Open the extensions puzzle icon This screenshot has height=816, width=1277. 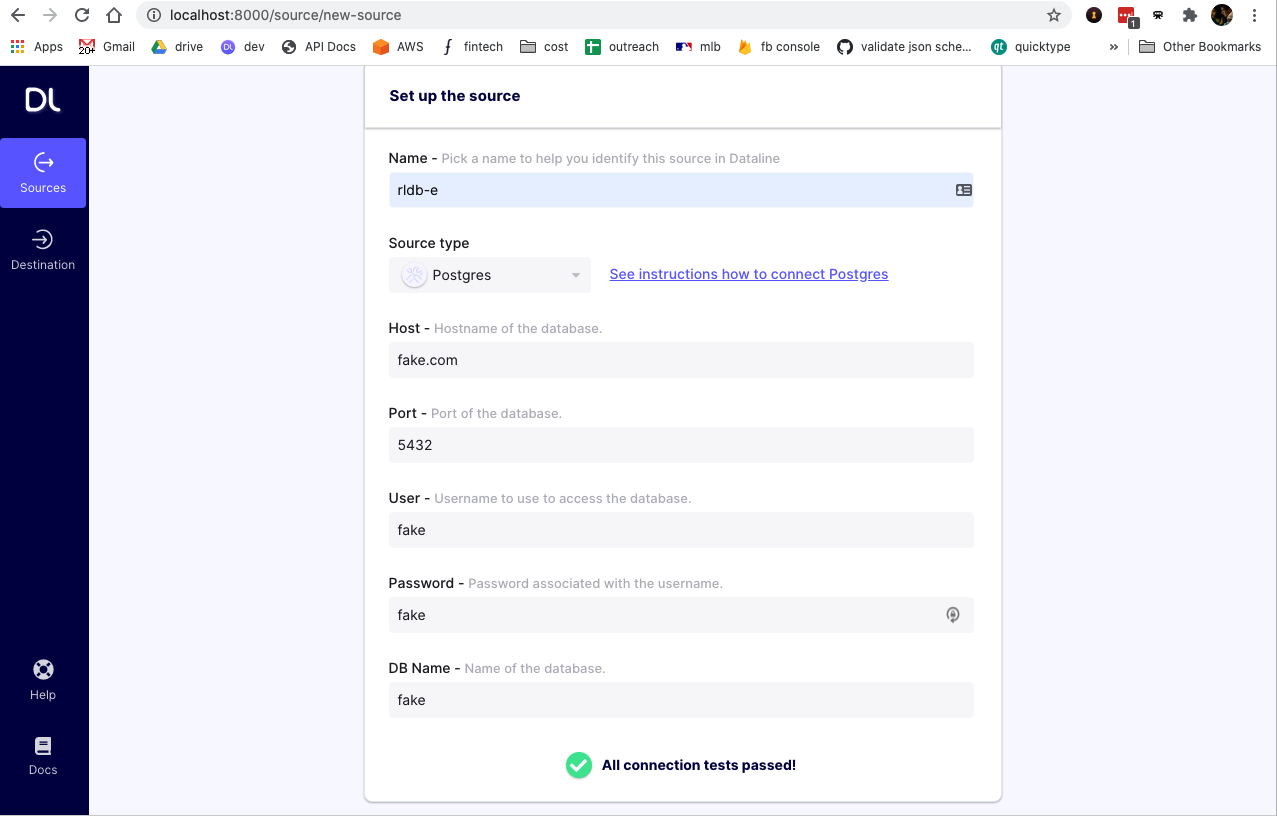(1189, 15)
